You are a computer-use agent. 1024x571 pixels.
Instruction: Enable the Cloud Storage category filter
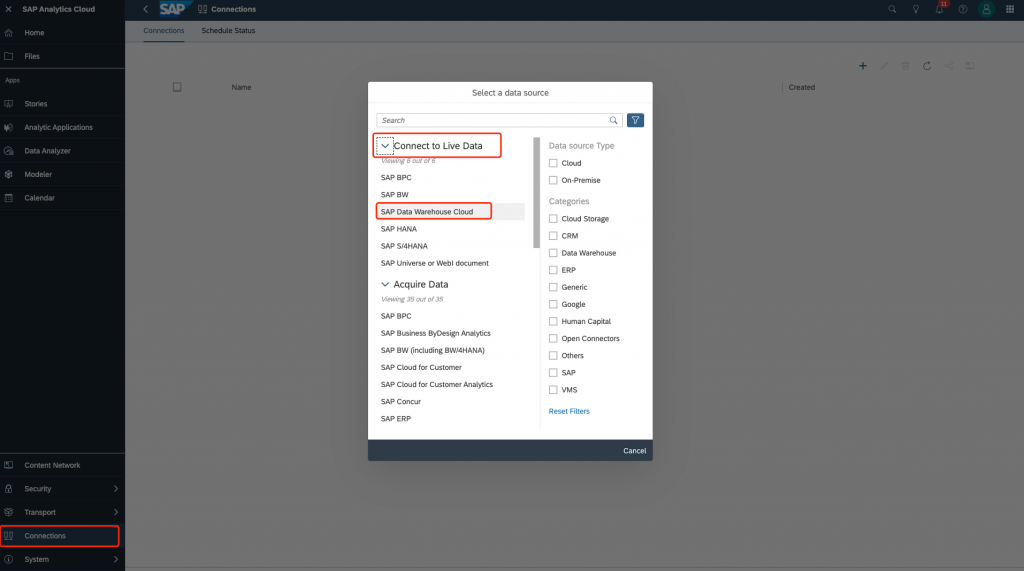click(553, 219)
